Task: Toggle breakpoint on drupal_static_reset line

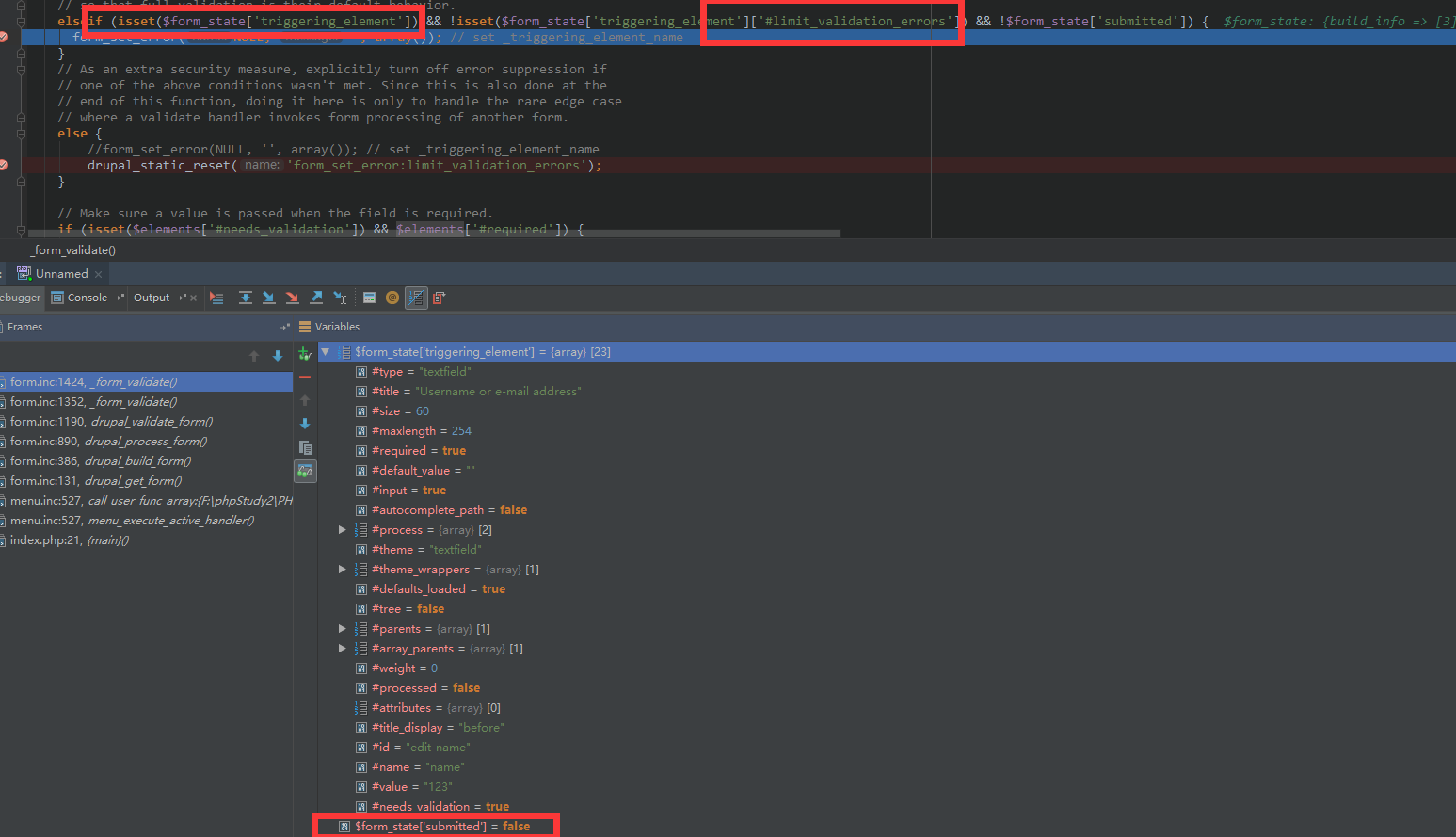Action: pos(4,166)
